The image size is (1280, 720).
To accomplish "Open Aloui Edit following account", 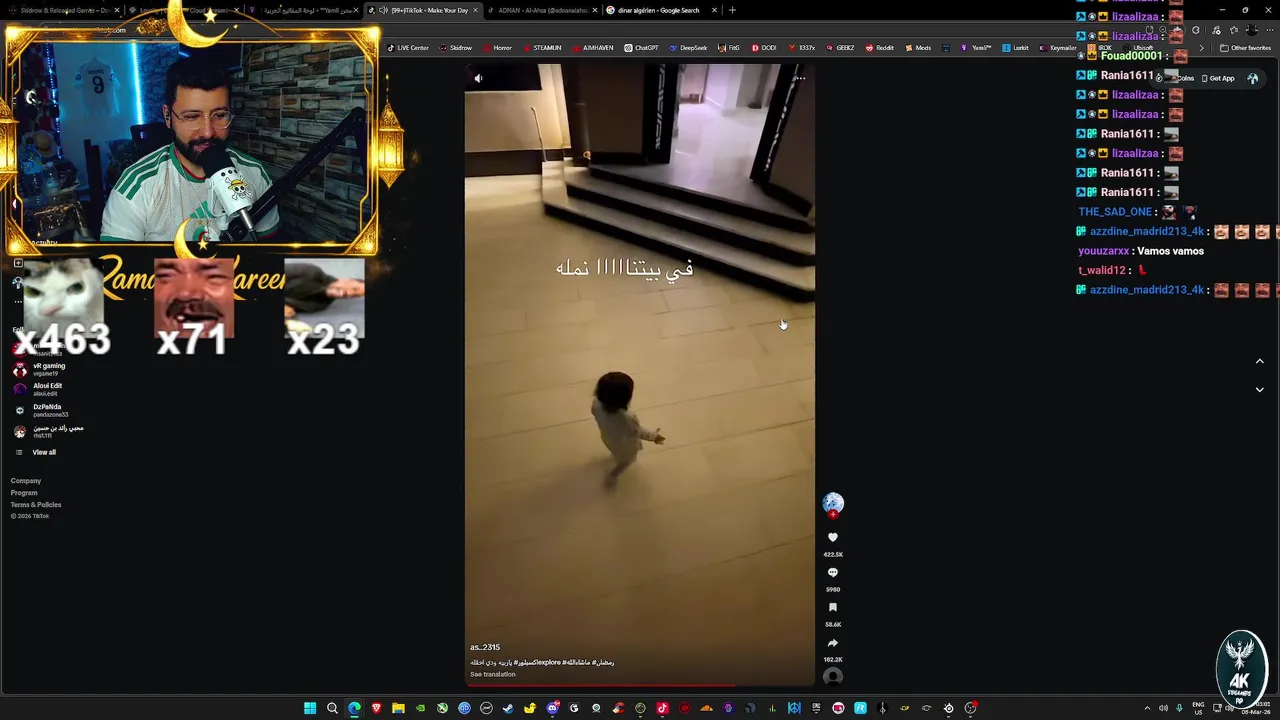I will (x=40, y=389).
